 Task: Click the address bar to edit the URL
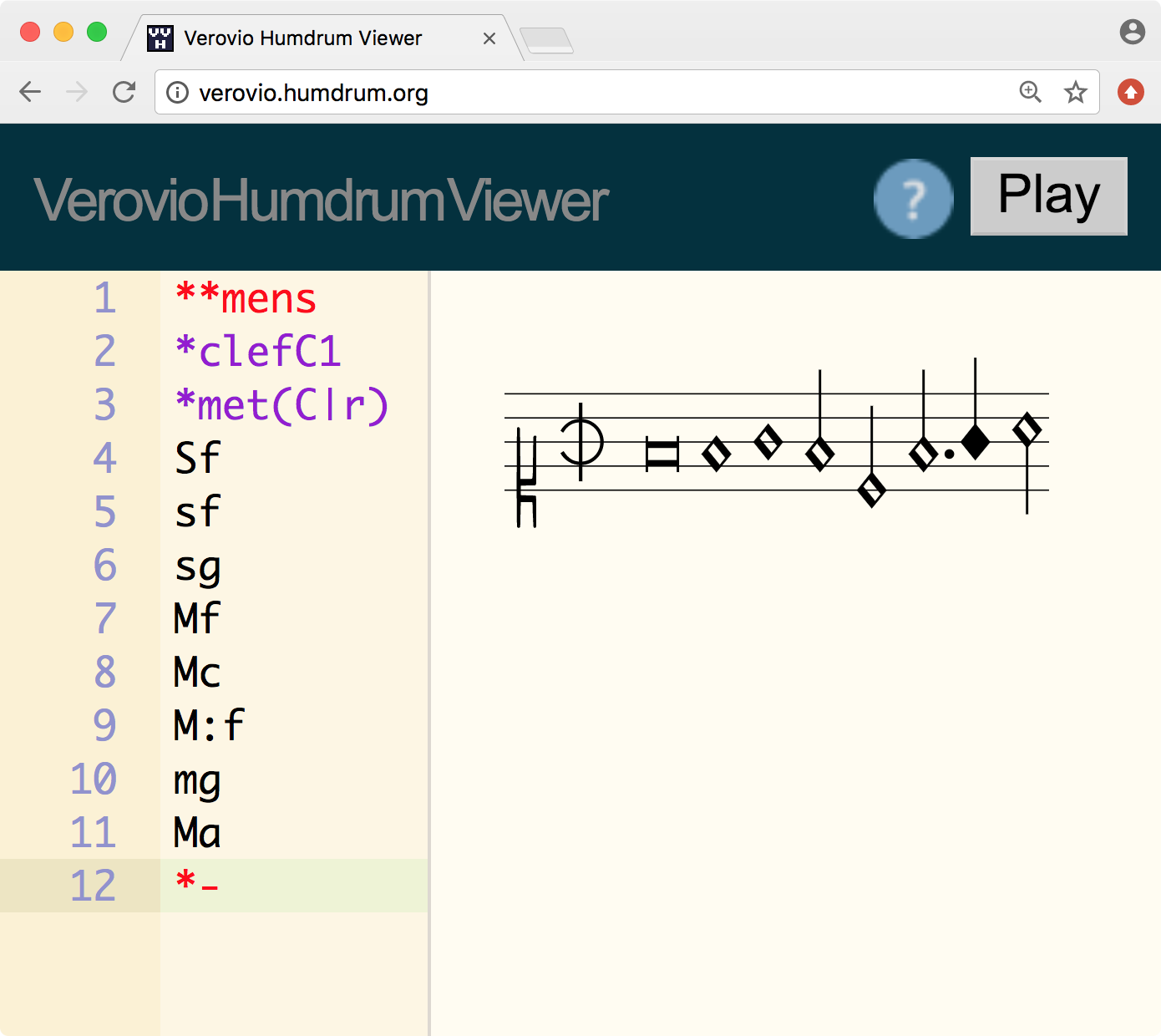[501, 93]
